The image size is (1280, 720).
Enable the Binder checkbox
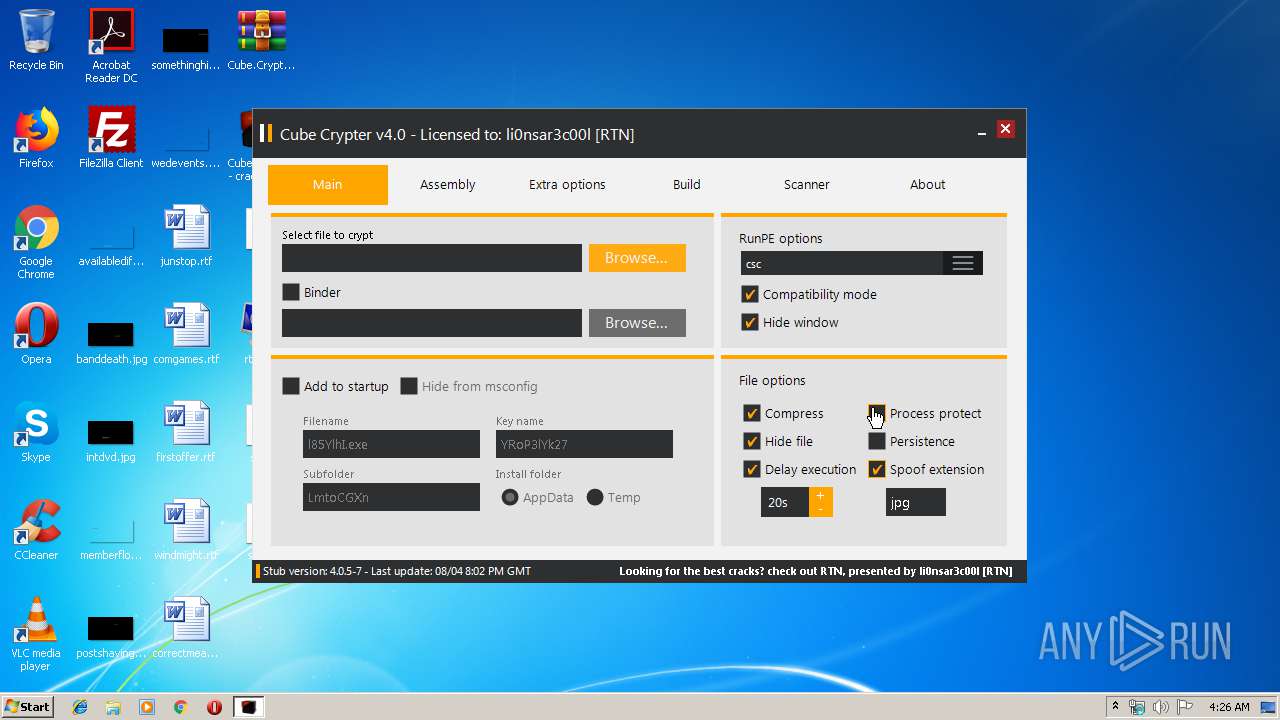click(291, 292)
